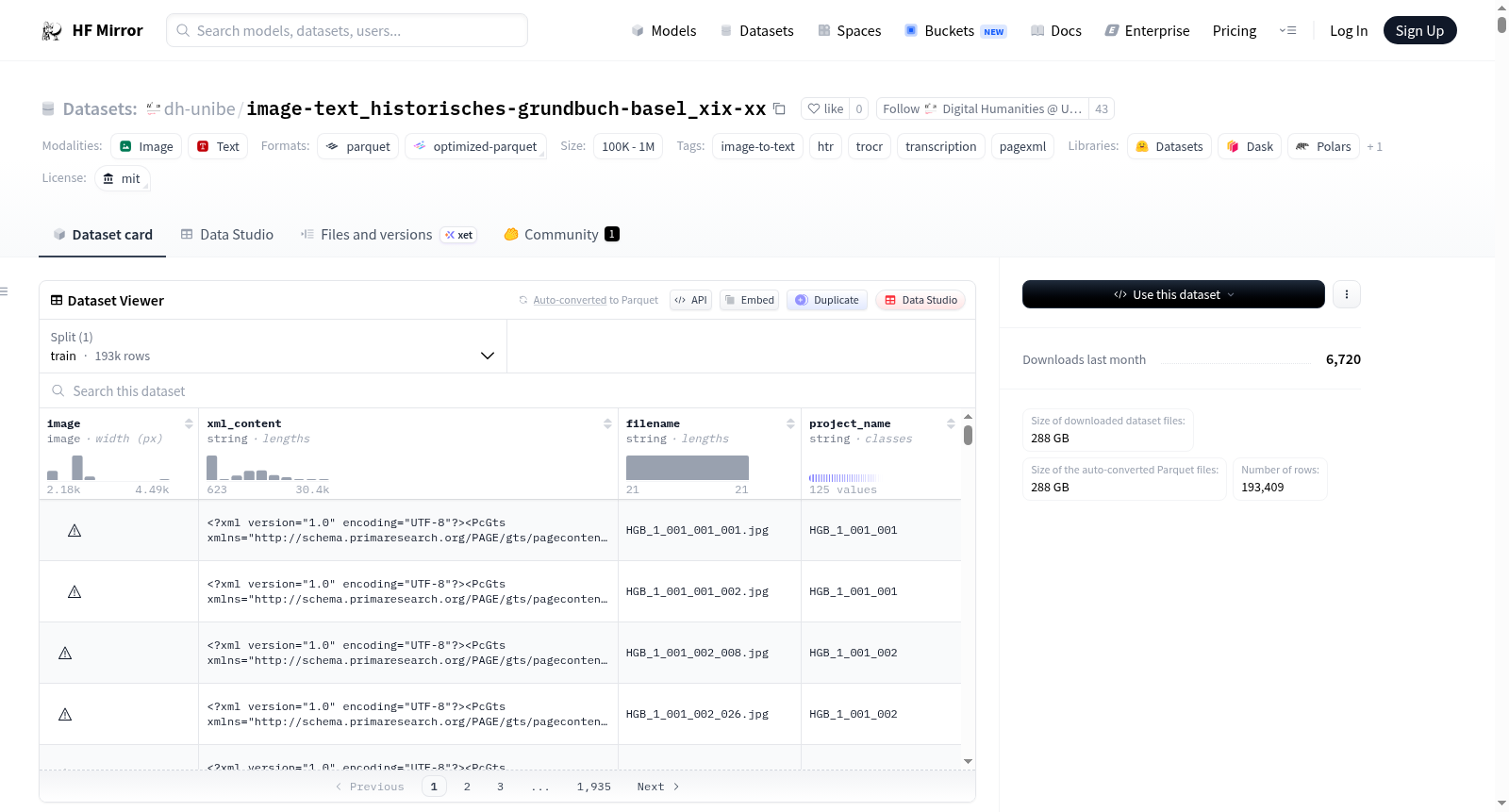The image size is (1509, 812).
Task: Click Log In
Action: point(1349,31)
